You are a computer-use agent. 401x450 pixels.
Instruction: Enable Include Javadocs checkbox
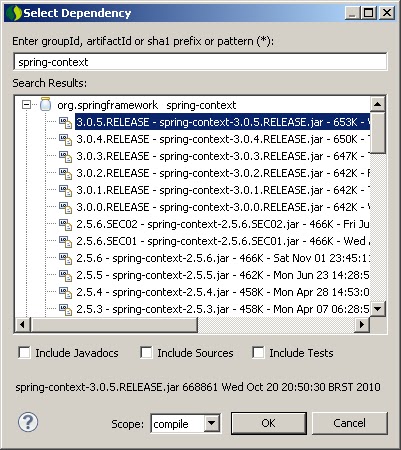click(24, 353)
